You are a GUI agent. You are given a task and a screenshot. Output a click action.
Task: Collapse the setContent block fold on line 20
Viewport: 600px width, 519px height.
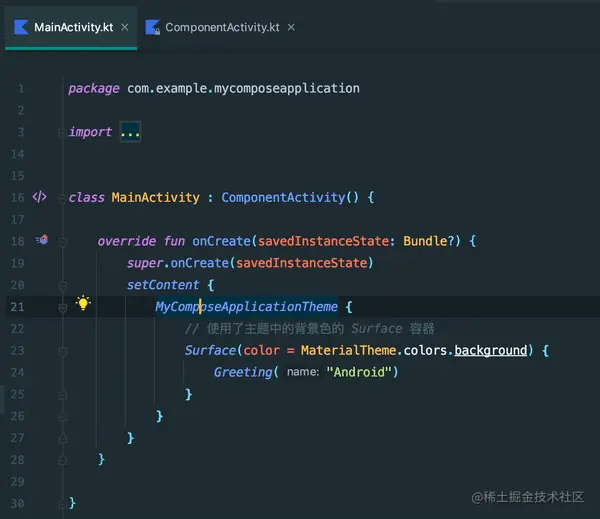click(63, 286)
